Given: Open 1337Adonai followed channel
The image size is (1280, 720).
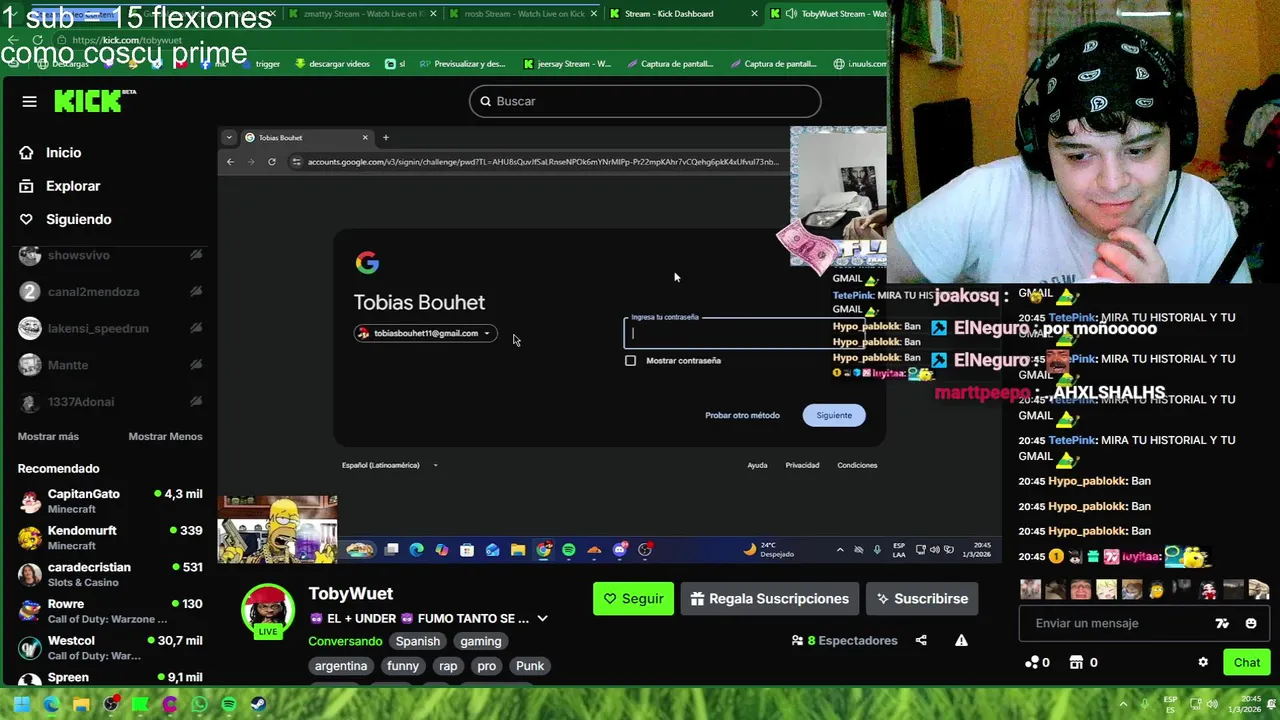Looking at the screenshot, I should [110, 402].
